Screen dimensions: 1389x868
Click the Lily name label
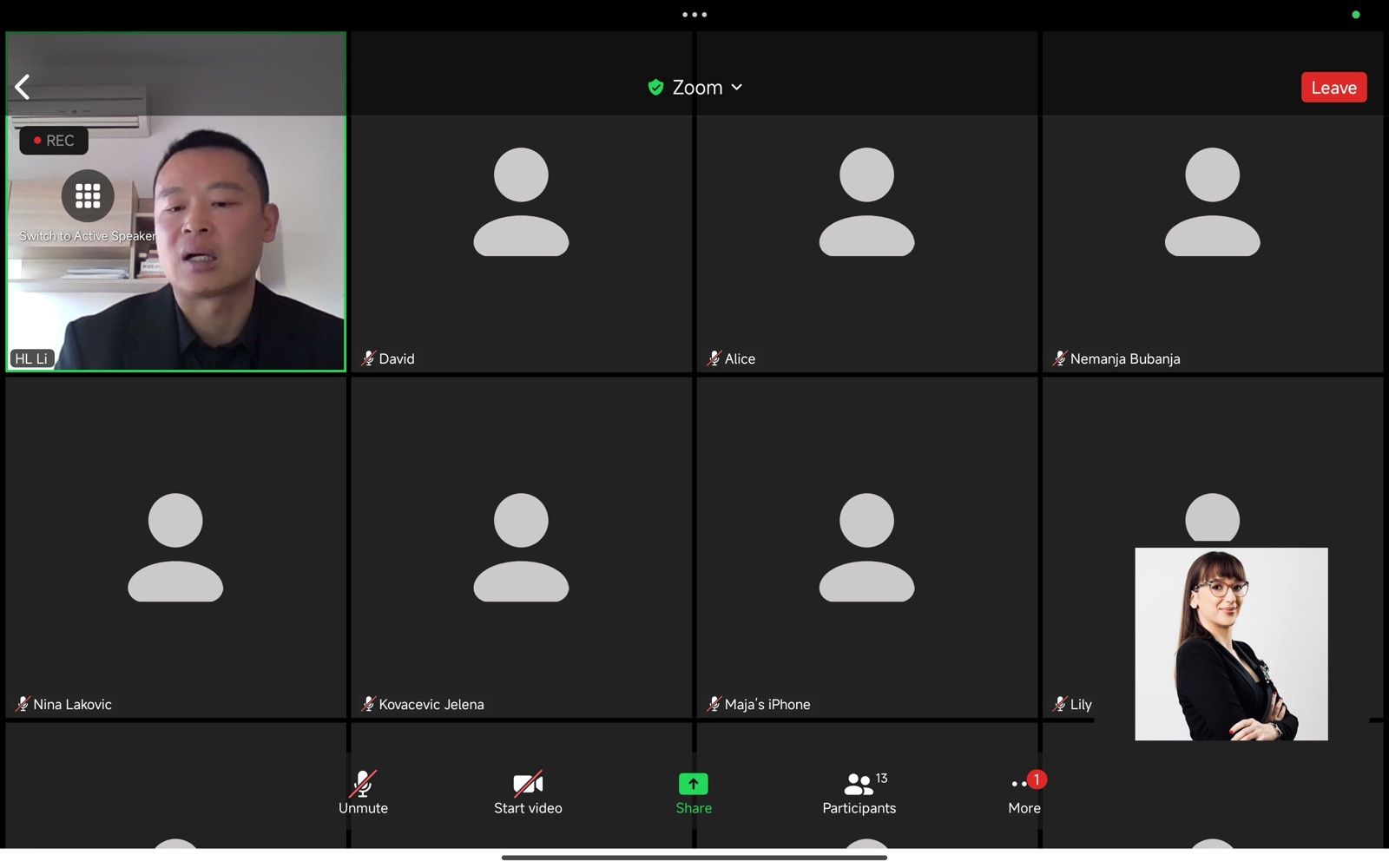1081,704
